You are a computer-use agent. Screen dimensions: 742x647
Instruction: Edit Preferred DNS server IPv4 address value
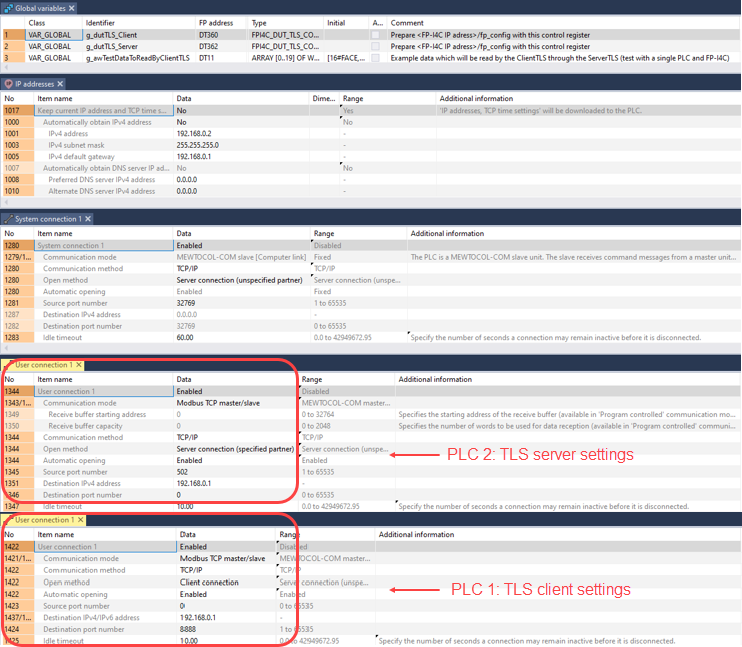pos(241,179)
